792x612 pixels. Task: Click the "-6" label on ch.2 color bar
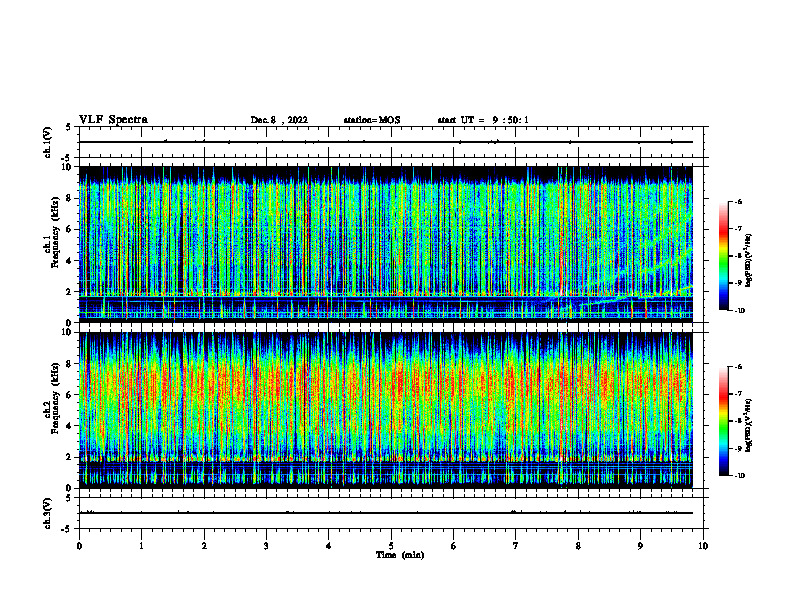tap(738, 367)
